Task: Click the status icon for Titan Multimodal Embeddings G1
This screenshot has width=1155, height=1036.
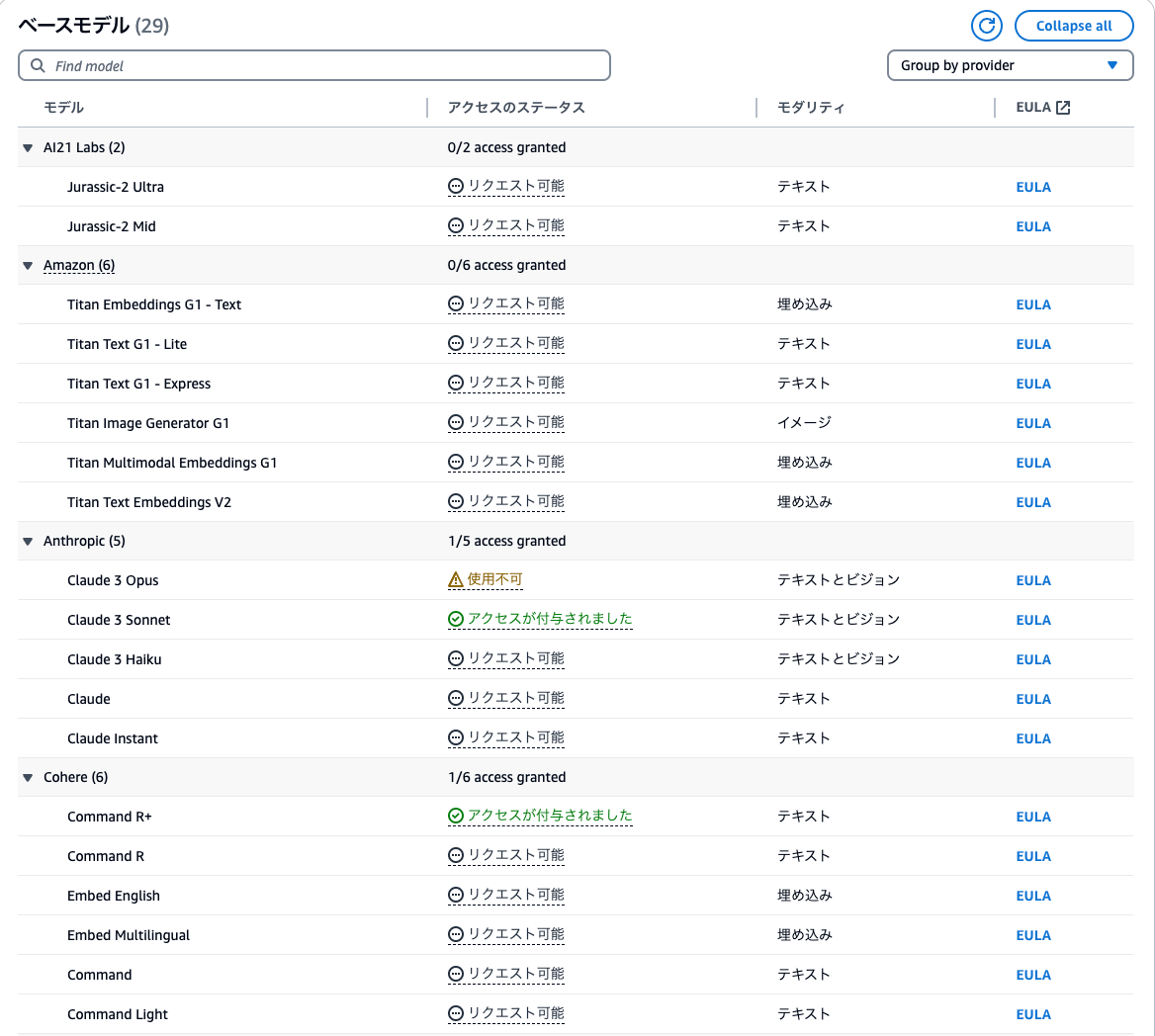Action: click(456, 462)
